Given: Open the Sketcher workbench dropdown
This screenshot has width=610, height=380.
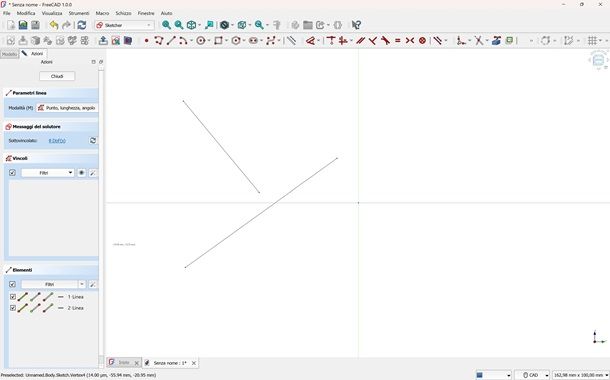Looking at the screenshot, I should click(x=124, y=25).
